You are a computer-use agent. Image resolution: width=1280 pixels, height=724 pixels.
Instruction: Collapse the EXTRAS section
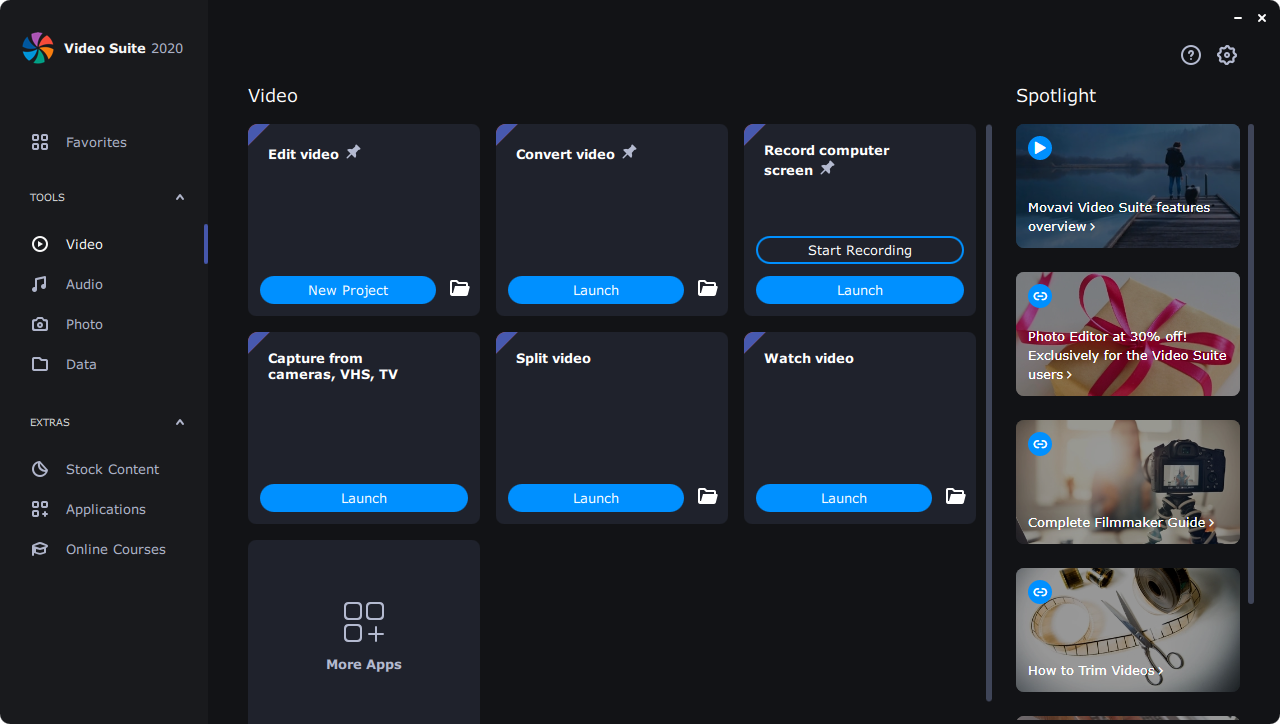coord(180,422)
